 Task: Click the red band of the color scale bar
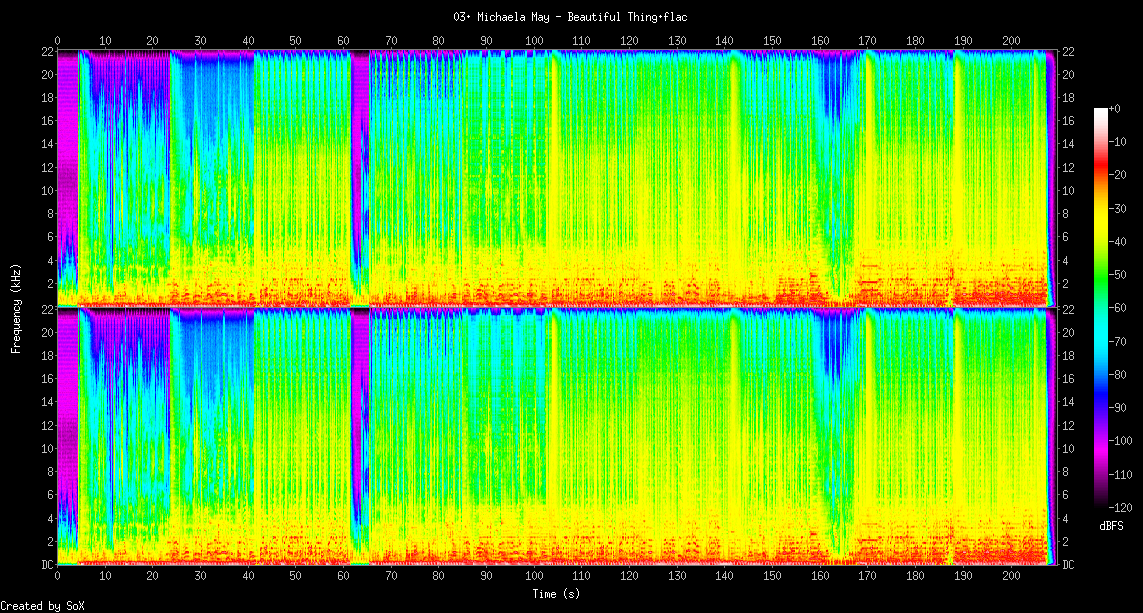point(1102,175)
